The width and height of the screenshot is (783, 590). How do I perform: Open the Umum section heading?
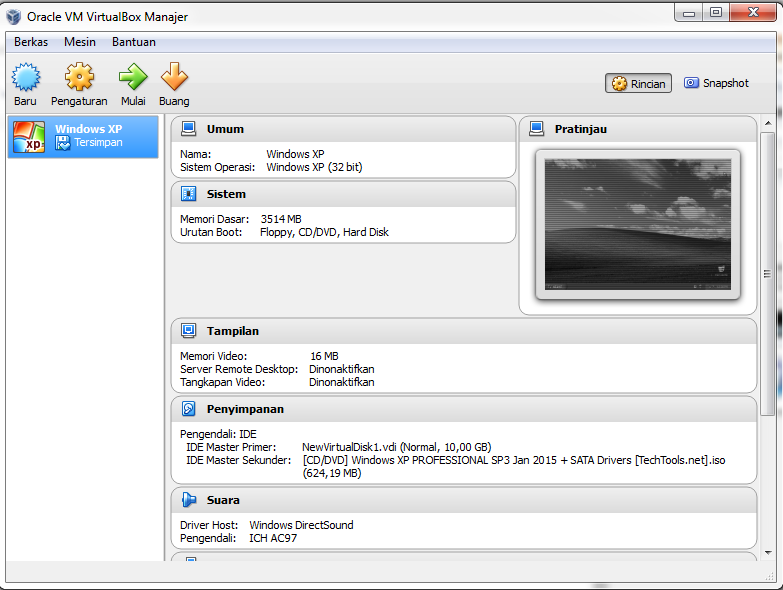(x=225, y=129)
